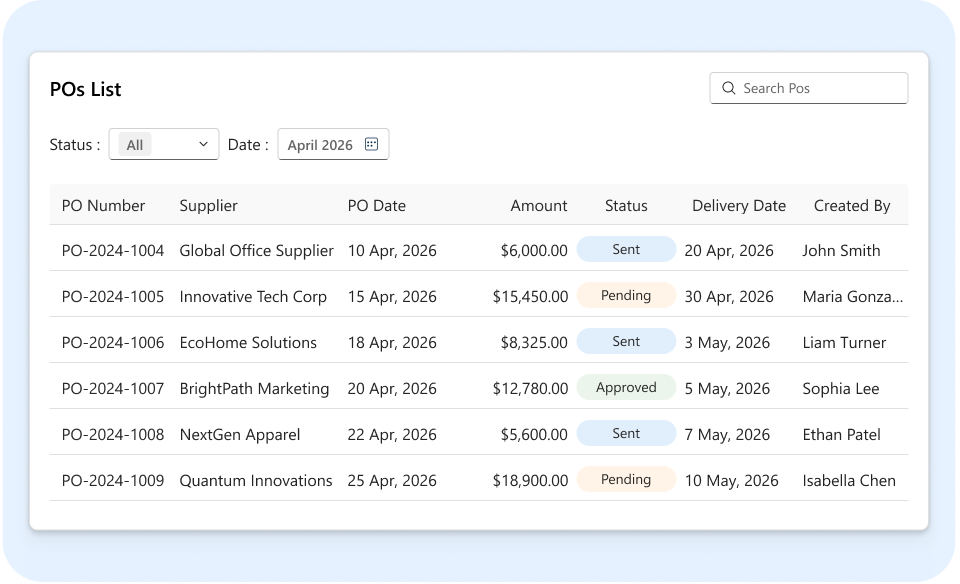Click delivery date 30 Apr, 2026
Screen dimensions: 960x584
[x=729, y=296]
